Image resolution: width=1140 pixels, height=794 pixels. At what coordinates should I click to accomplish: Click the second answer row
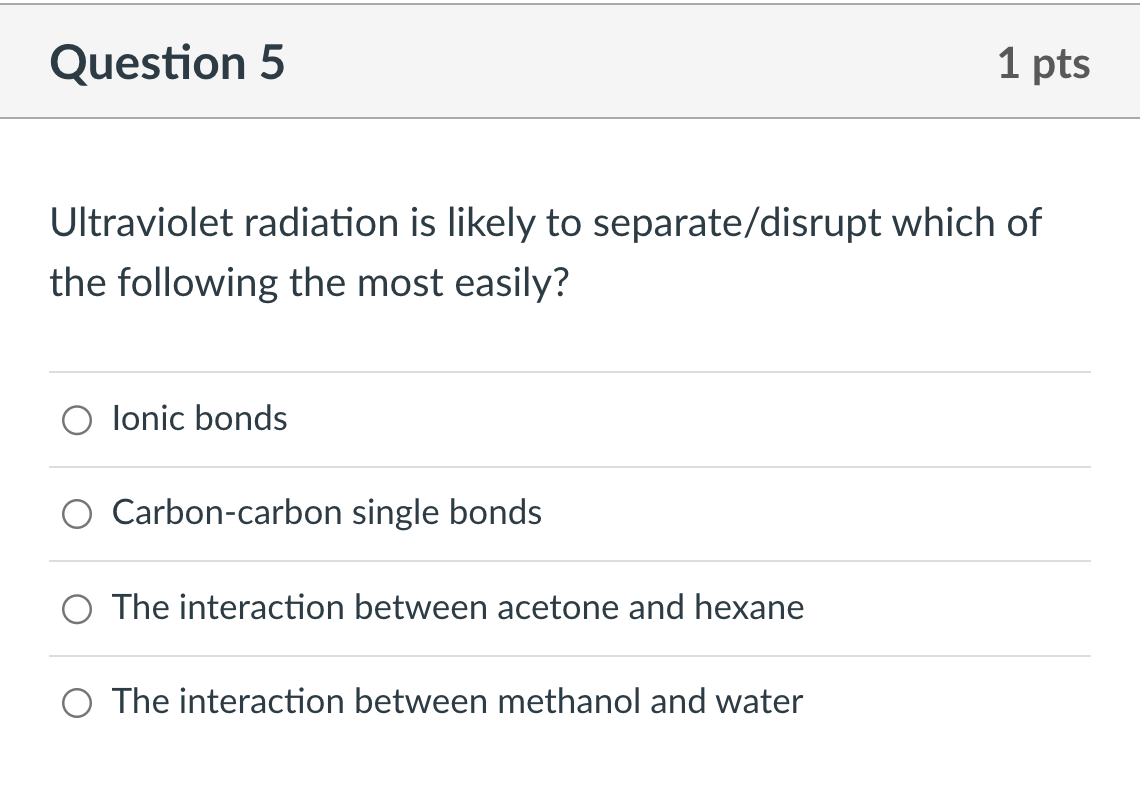(569, 513)
